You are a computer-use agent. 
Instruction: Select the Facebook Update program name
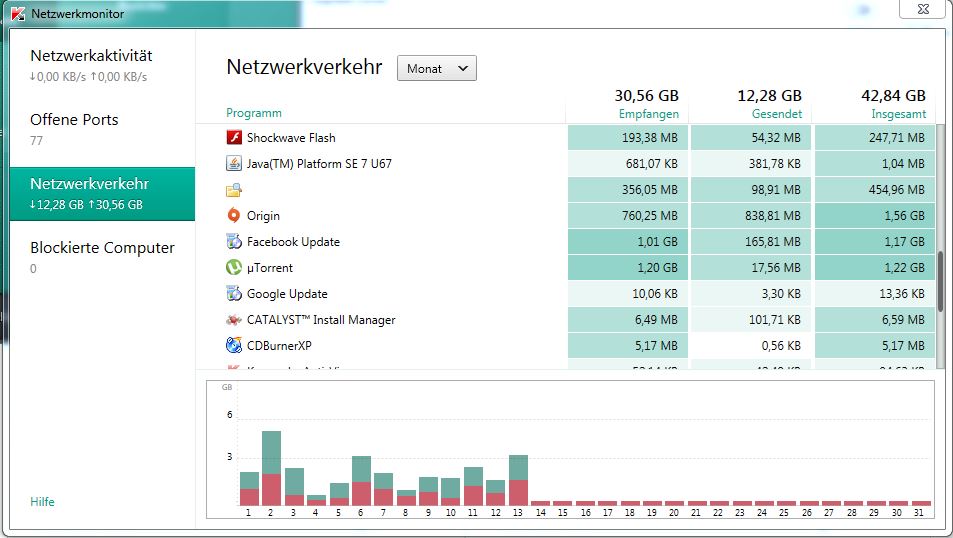click(293, 241)
